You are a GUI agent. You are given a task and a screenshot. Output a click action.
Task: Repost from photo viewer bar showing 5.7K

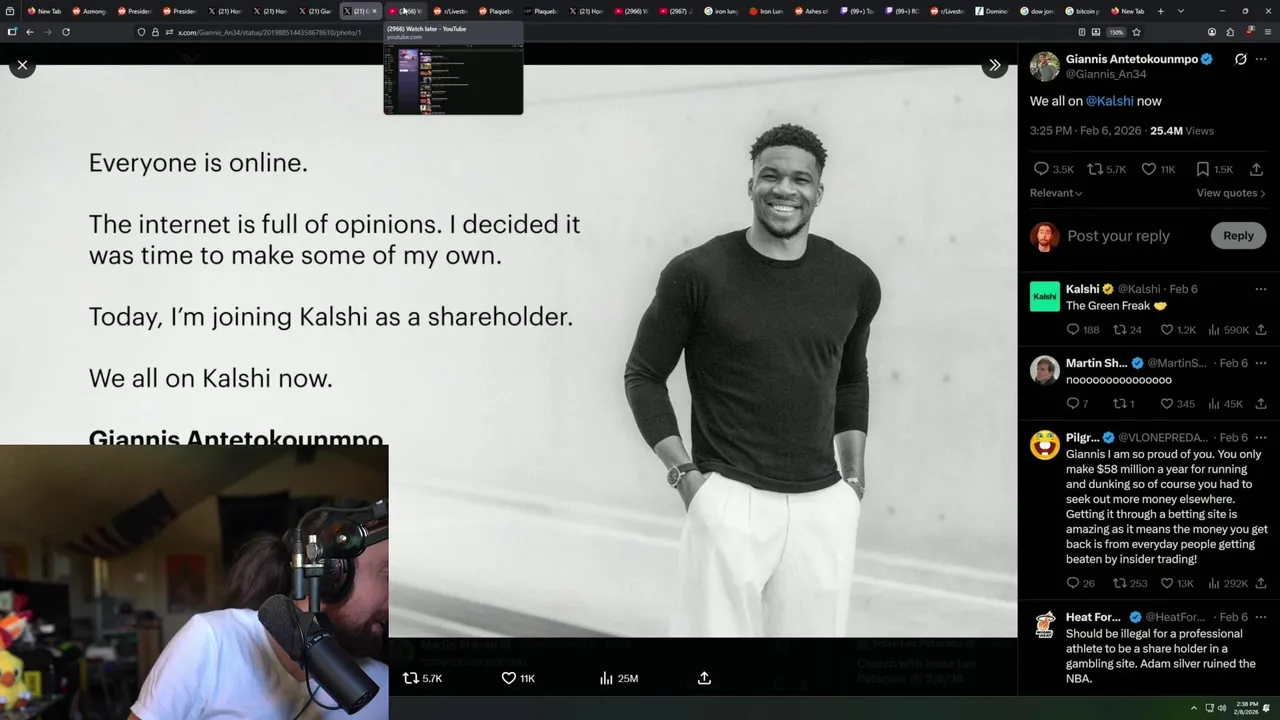[421, 678]
